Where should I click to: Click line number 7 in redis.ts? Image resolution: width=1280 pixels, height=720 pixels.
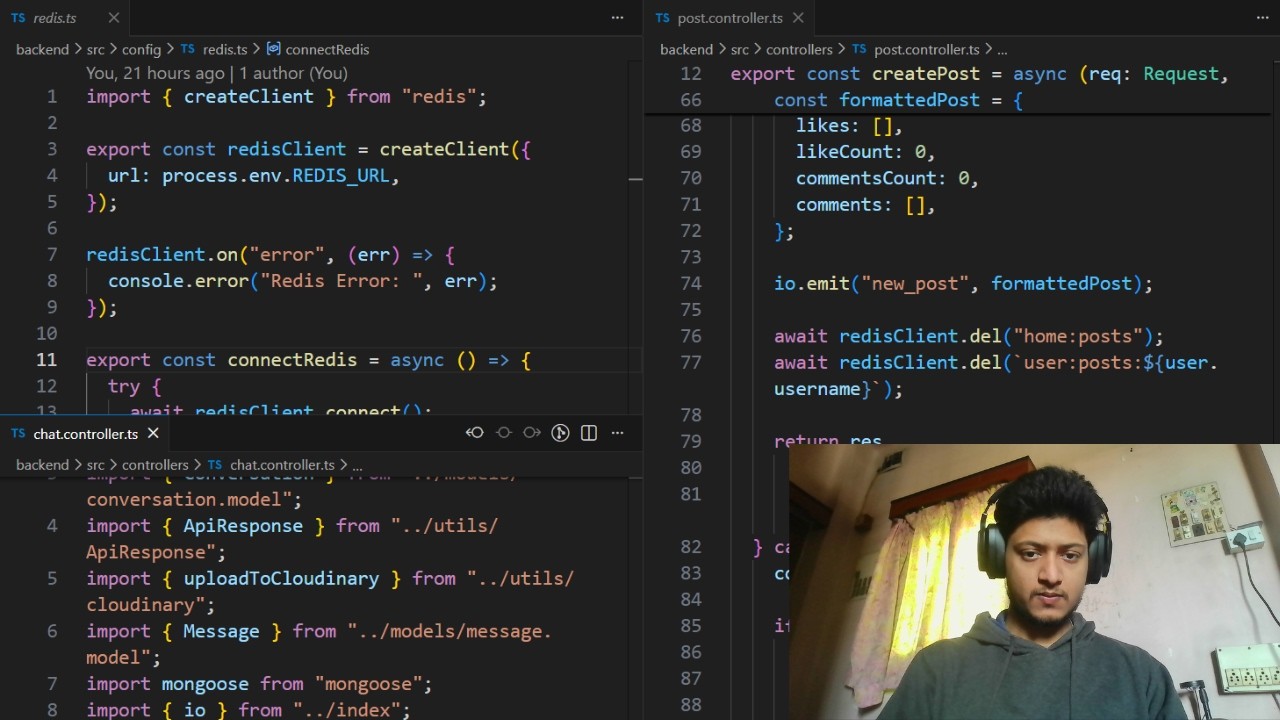click(52, 255)
